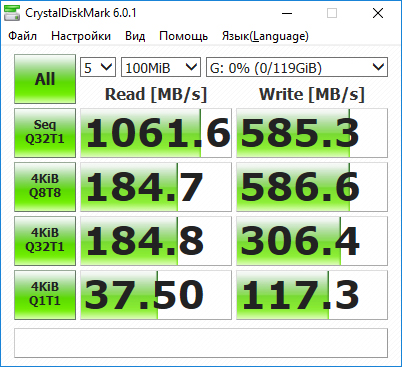Viewport: 402px width, 367px height.
Task: Open the Вид menu
Action: pos(135,36)
